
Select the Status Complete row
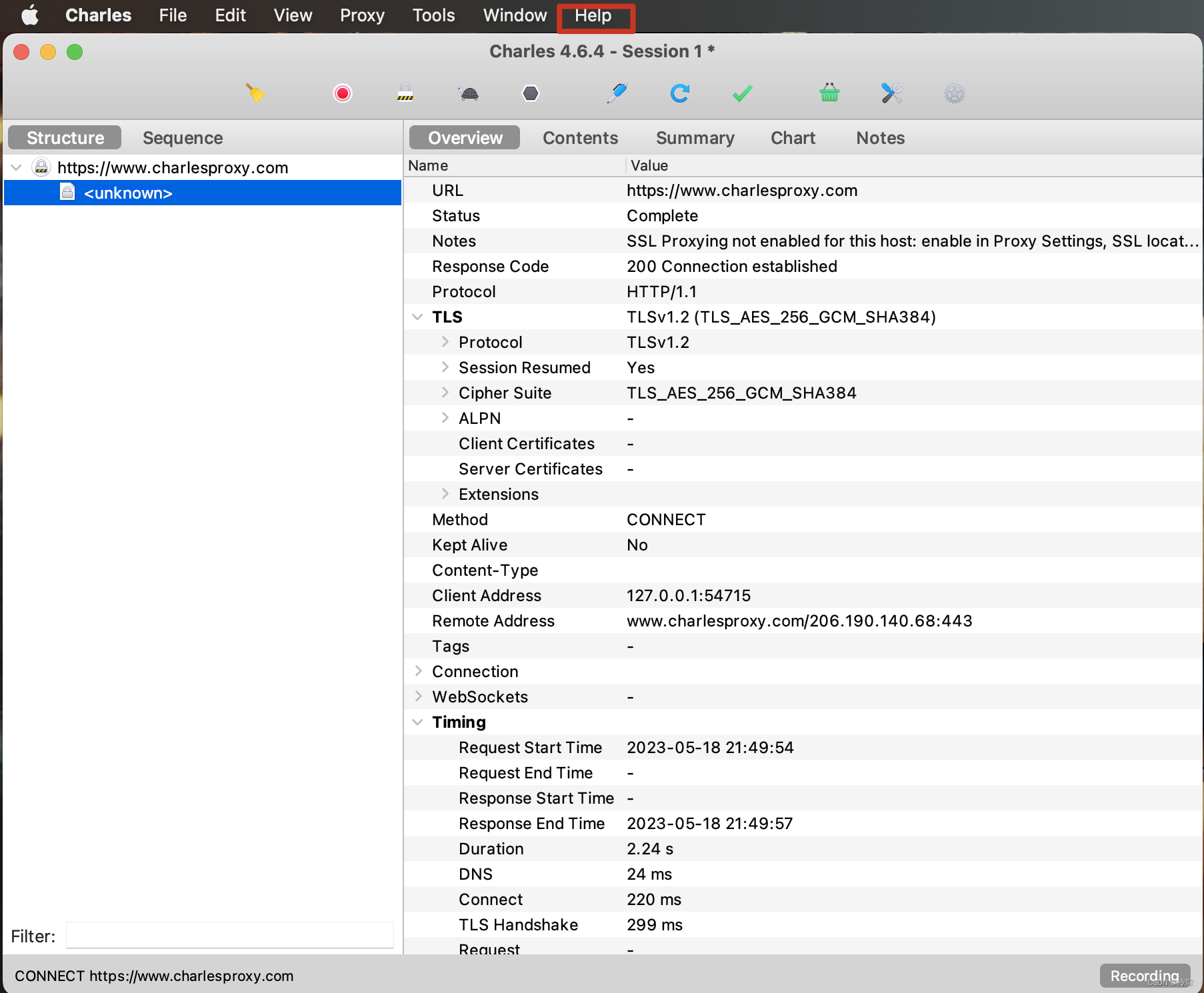803,215
